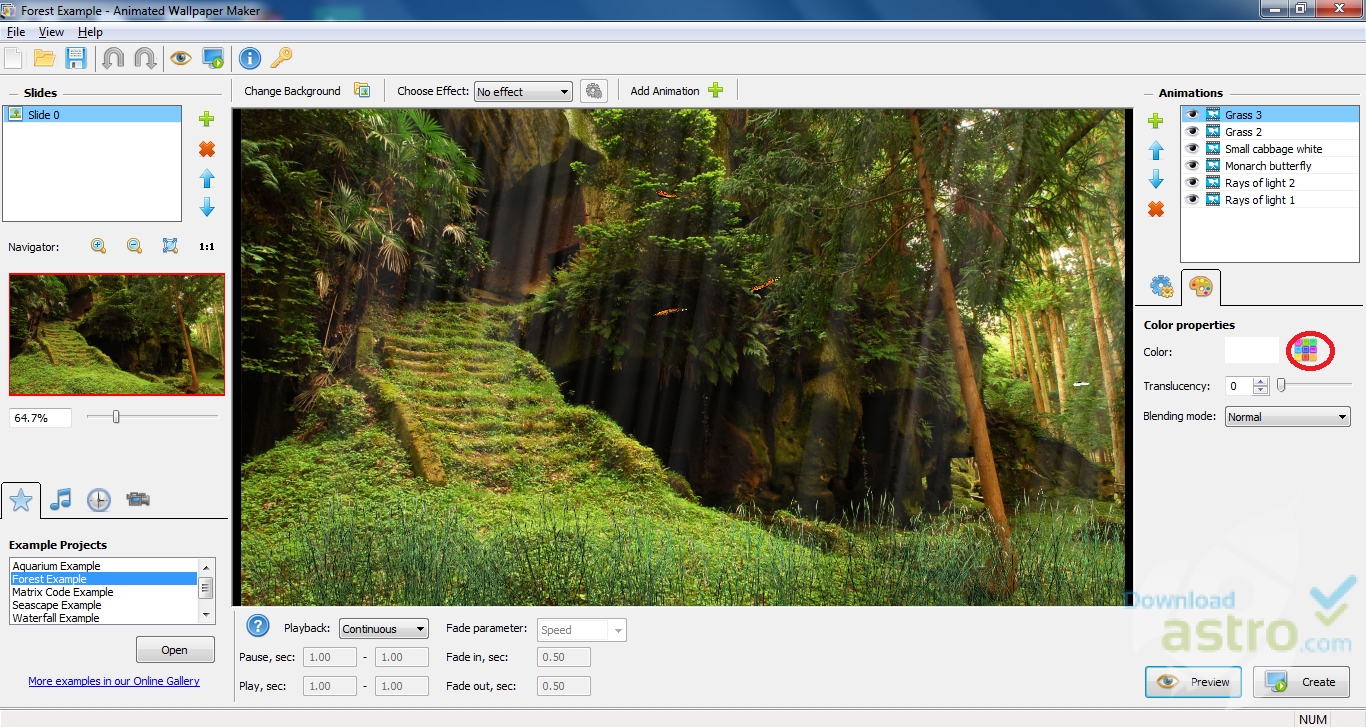Screen dimensions: 1366x728
Task: Open the Help menu
Action: click(90, 32)
